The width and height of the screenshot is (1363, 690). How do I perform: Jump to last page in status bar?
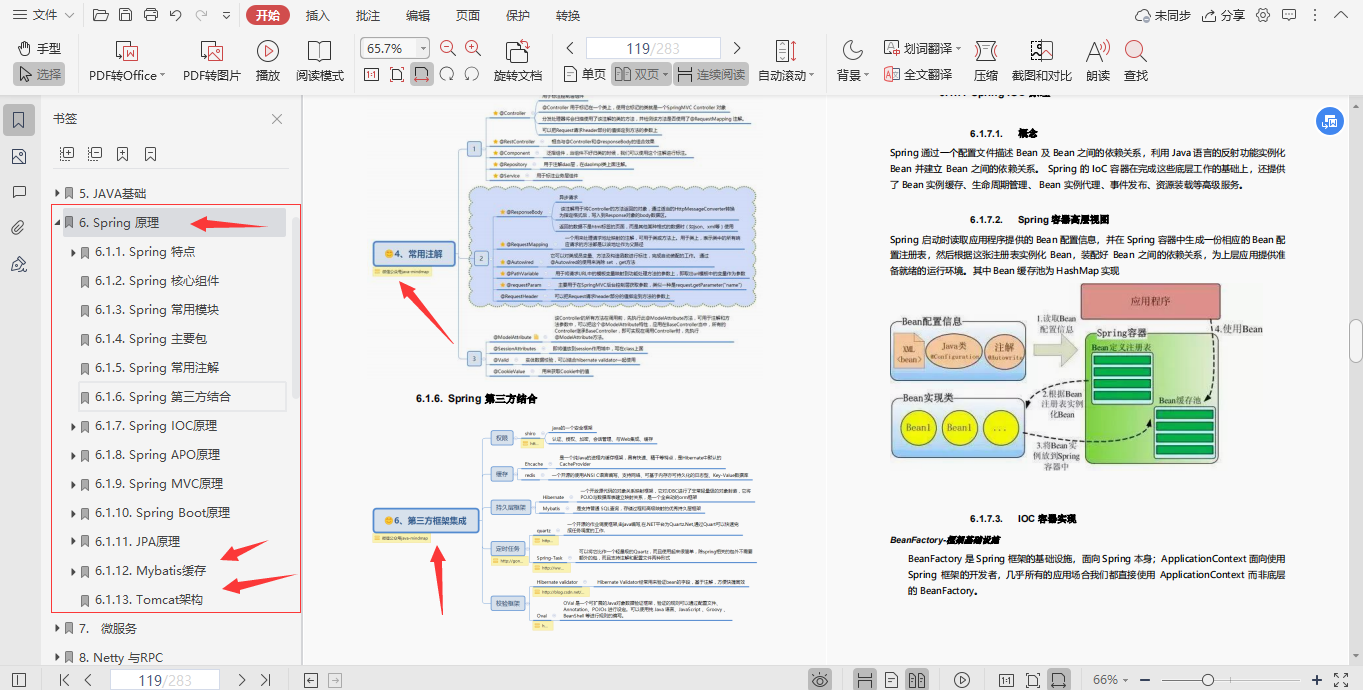tap(266, 680)
